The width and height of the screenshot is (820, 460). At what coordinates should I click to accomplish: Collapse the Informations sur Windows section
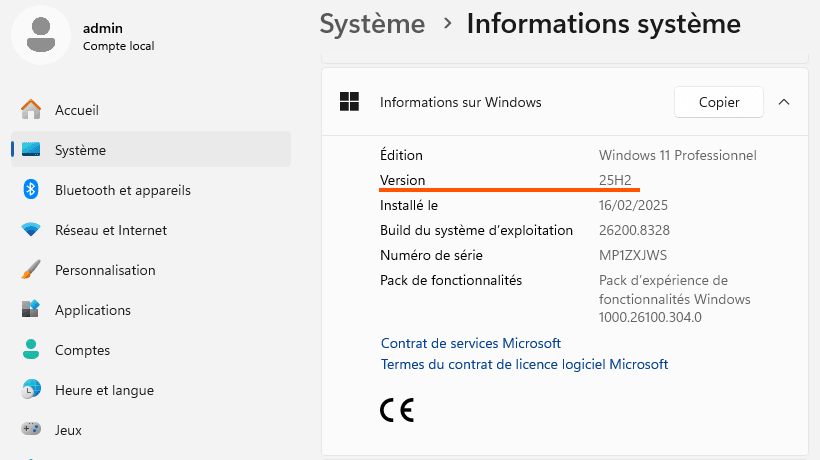pos(783,102)
